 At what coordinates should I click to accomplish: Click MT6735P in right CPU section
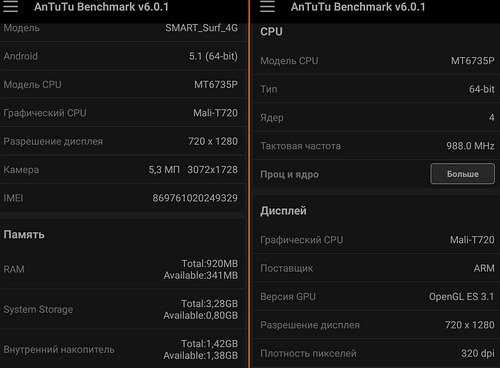coord(473,61)
